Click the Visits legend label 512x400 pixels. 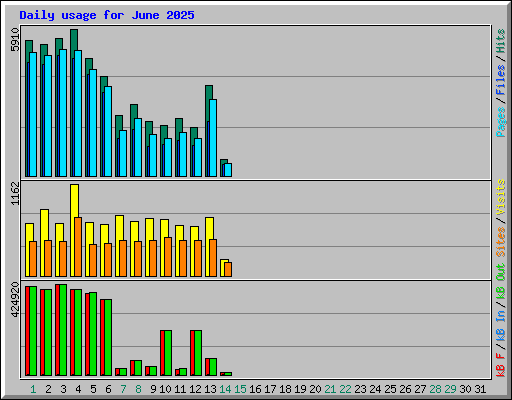point(501,197)
